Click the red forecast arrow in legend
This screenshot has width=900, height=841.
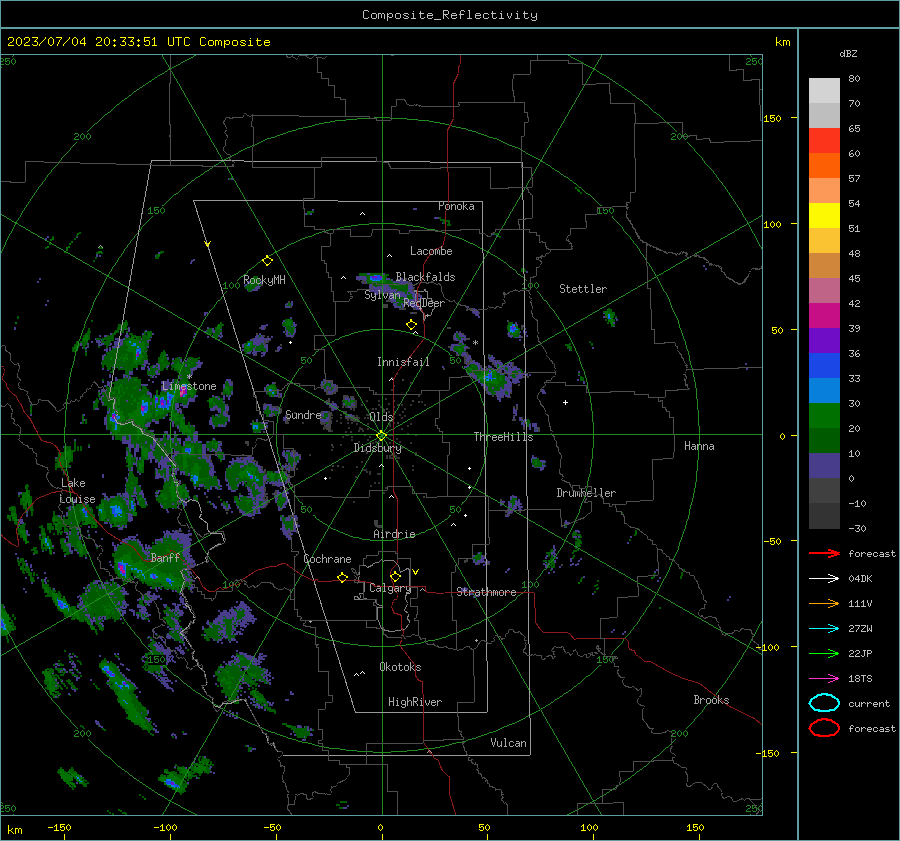(824, 553)
